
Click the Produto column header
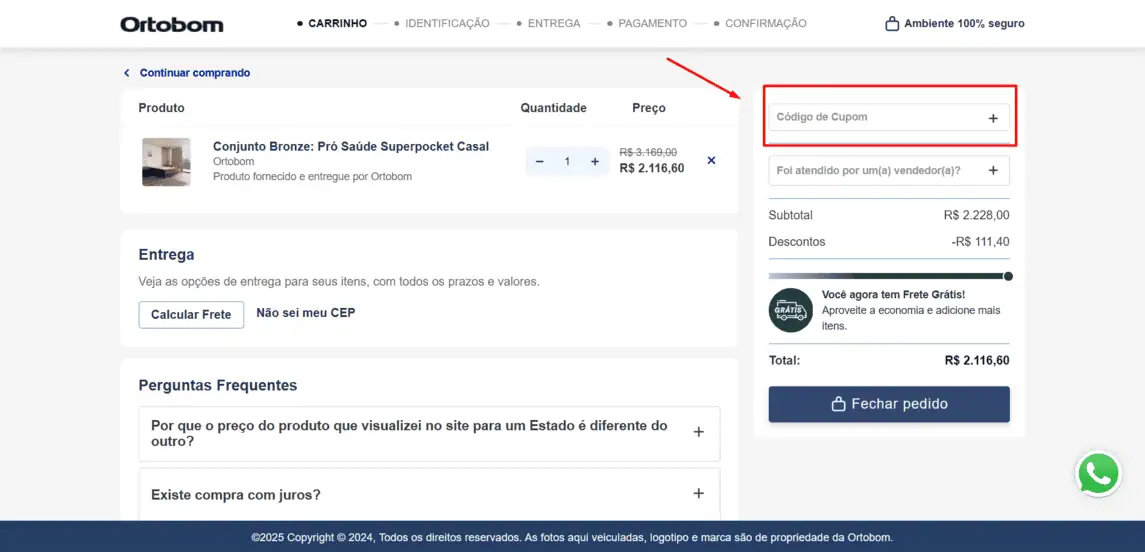point(161,108)
